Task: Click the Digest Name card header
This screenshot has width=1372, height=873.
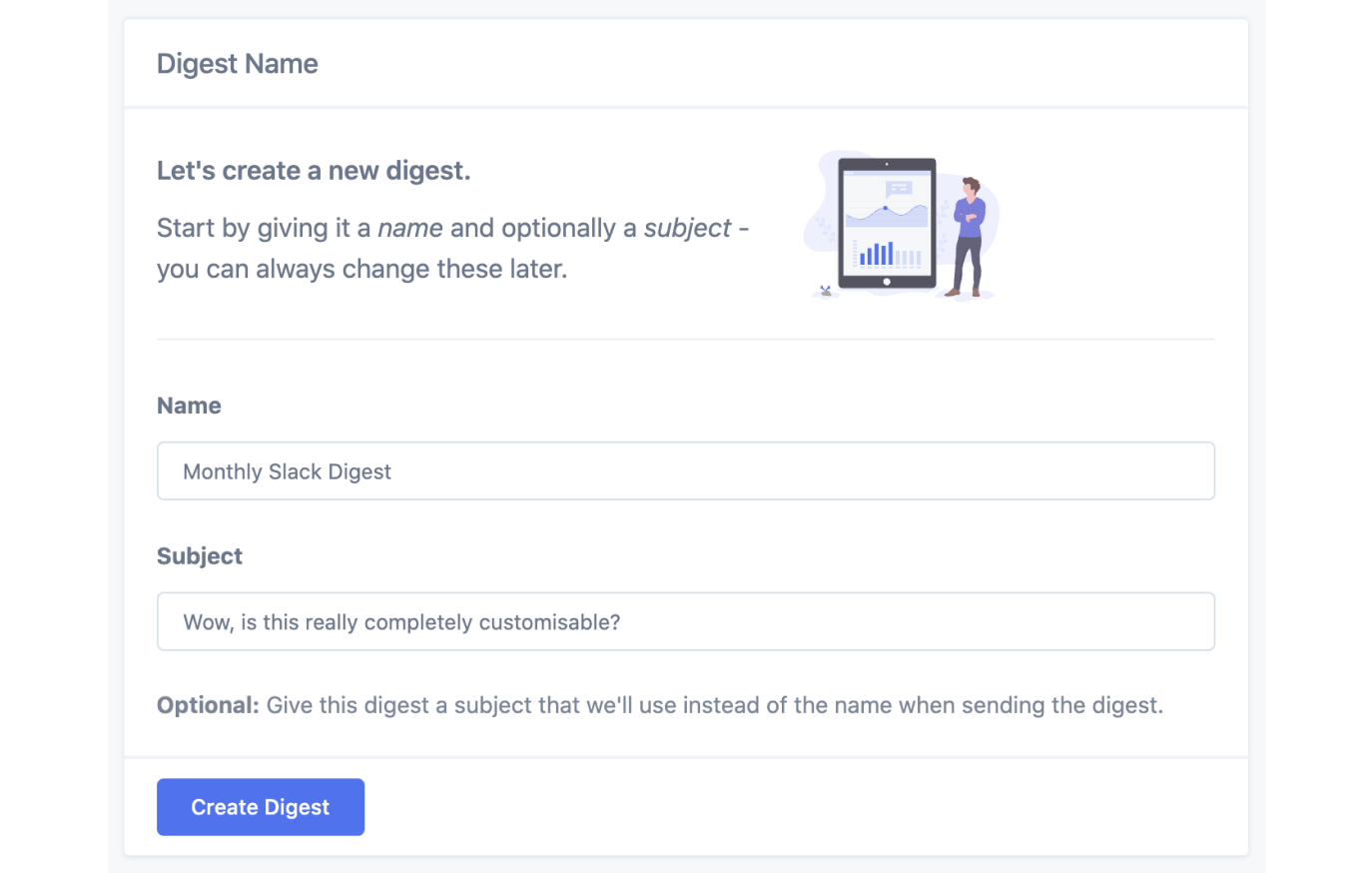Action: [x=238, y=64]
